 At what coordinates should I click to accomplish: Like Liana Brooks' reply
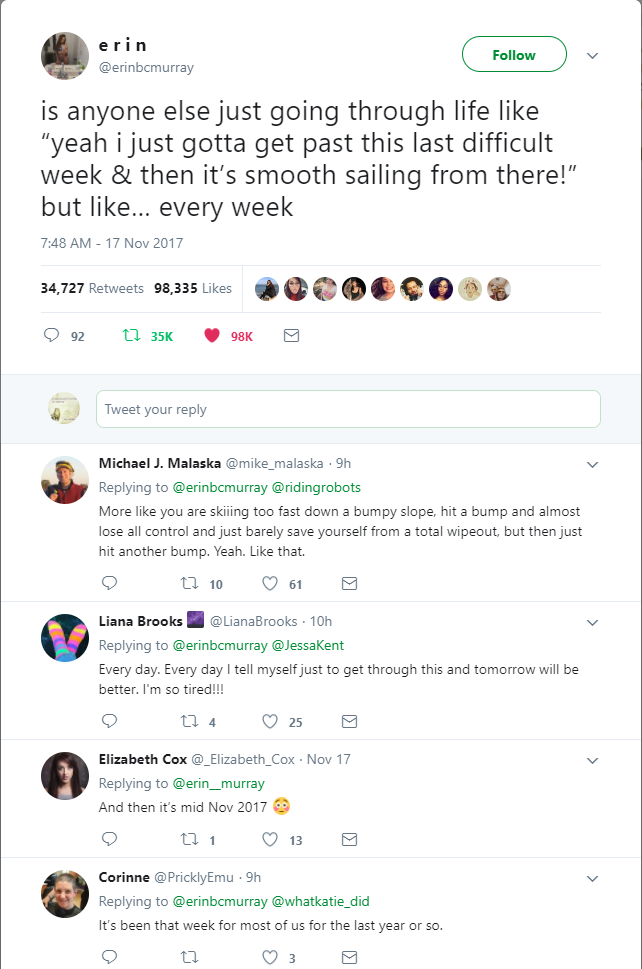click(x=270, y=721)
